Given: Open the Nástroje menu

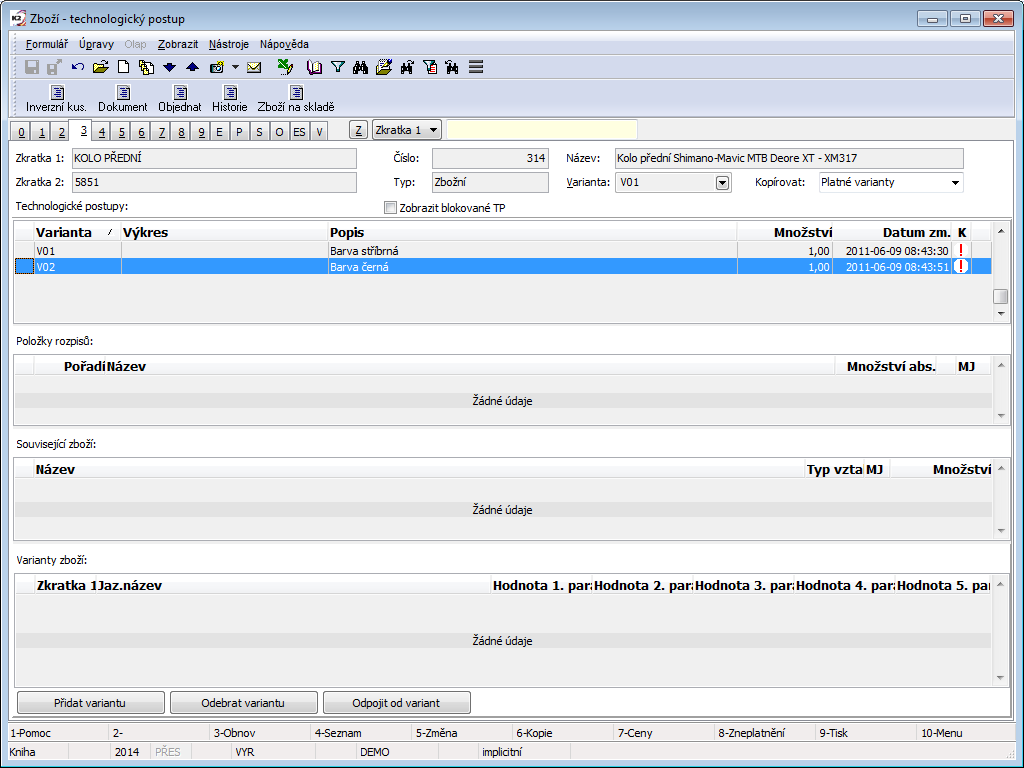Looking at the screenshot, I should tap(229, 44).
